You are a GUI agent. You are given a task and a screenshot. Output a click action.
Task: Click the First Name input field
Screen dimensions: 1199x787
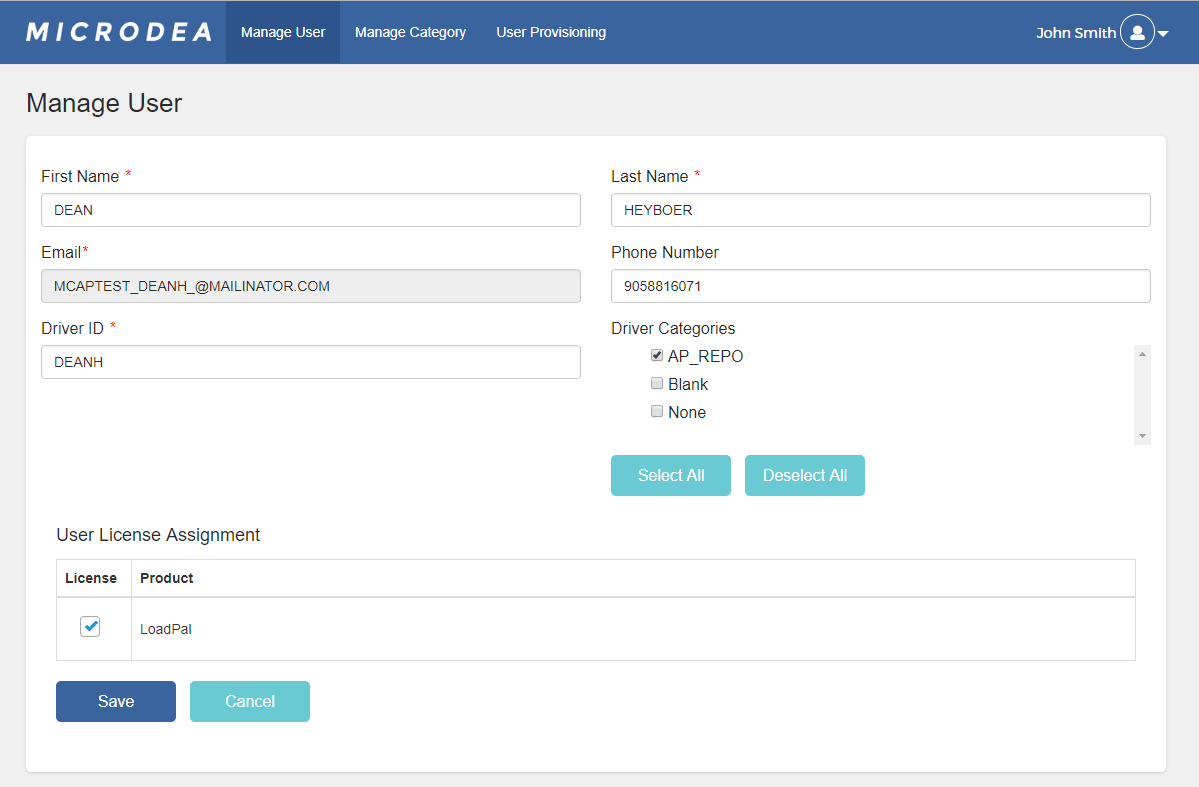point(310,210)
